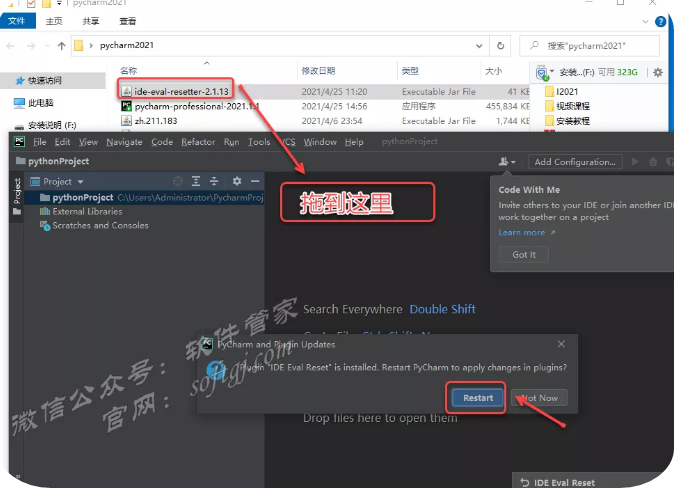
Task: Click the Explorer up-directory arrow
Action: click(61, 45)
